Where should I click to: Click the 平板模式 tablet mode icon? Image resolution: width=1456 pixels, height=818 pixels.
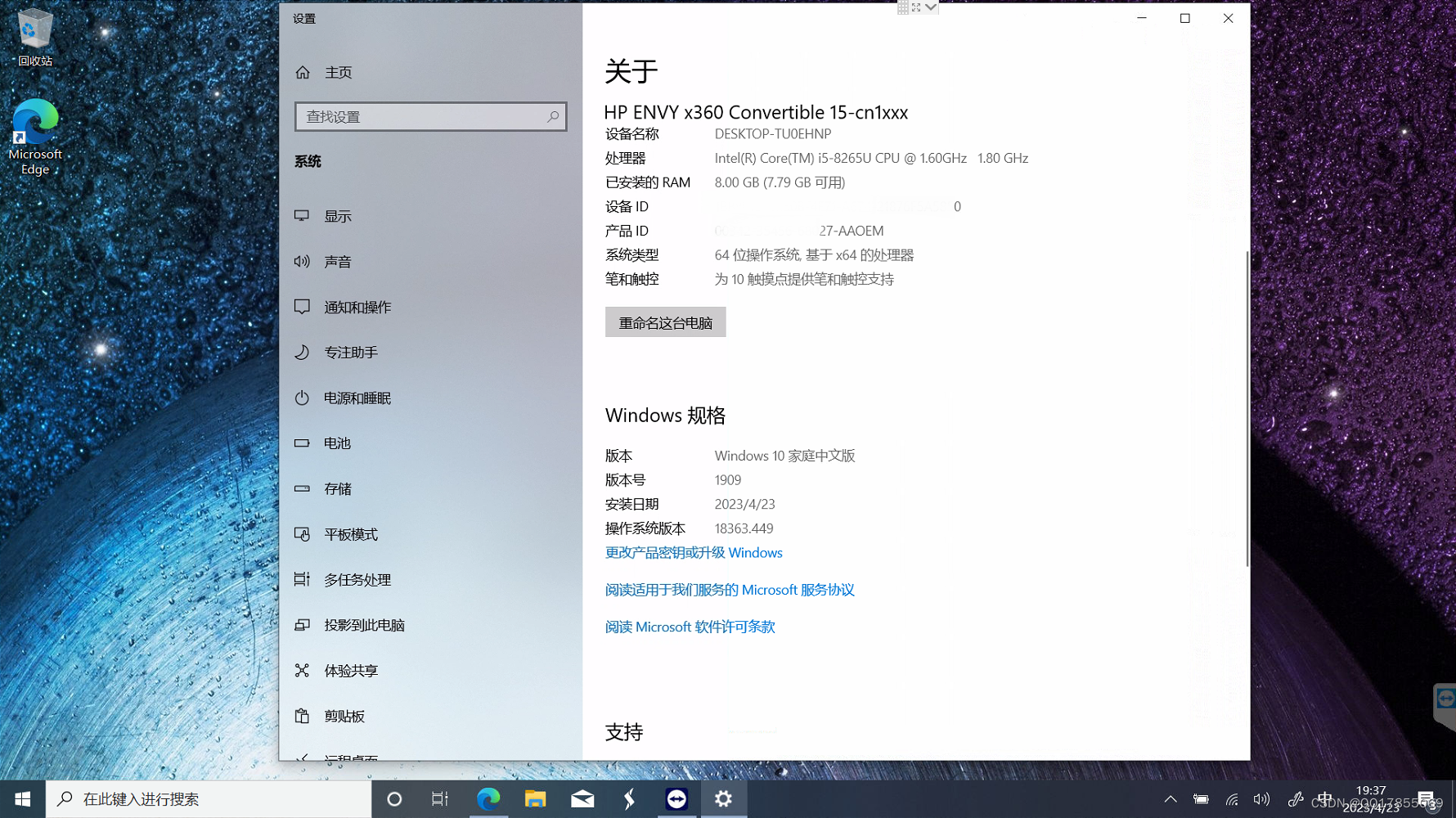click(x=302, y=534)
